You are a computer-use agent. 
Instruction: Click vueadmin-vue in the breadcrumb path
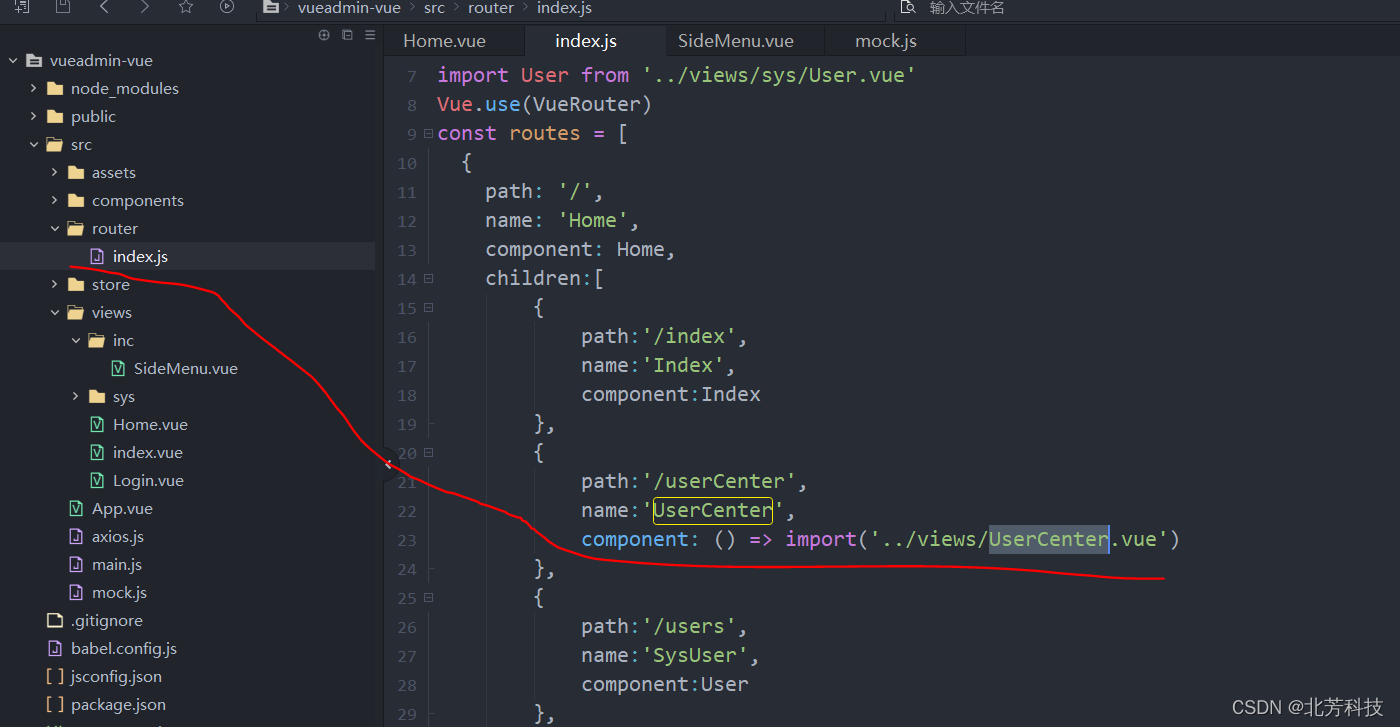[349, 8]
